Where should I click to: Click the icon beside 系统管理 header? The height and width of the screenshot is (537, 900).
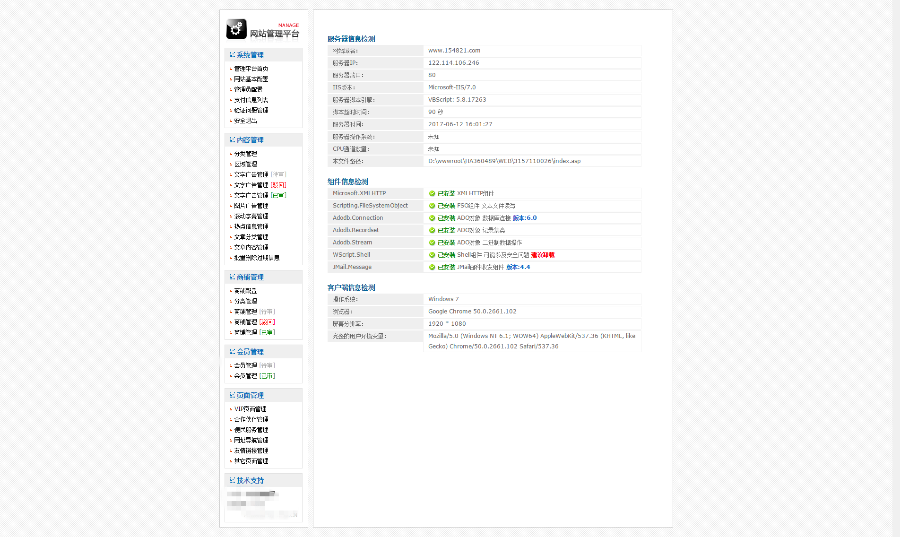(x=232, y=55)
